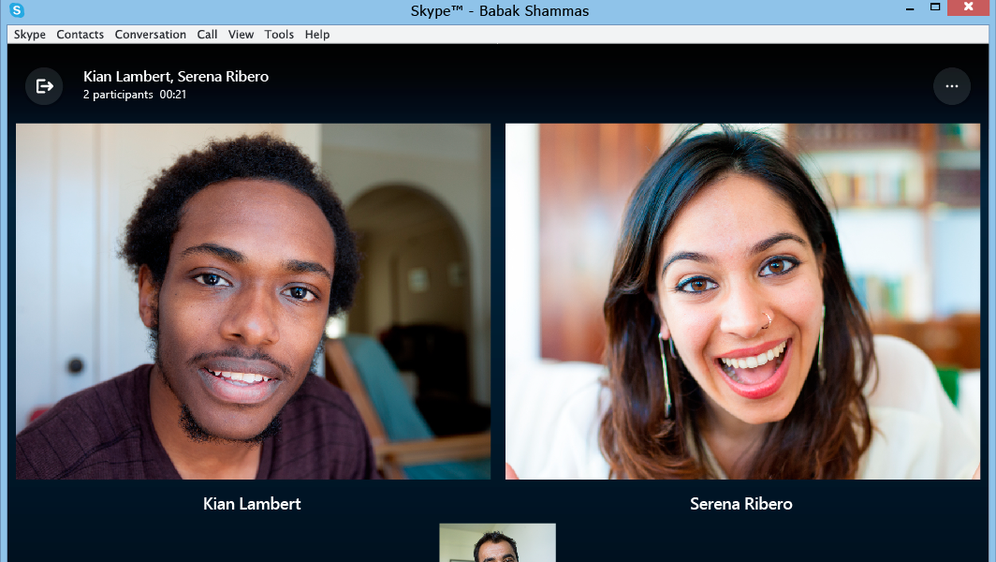Open the Conversation menu
The width and height of the screenshot is (996, 562).
tap(151, 34)
